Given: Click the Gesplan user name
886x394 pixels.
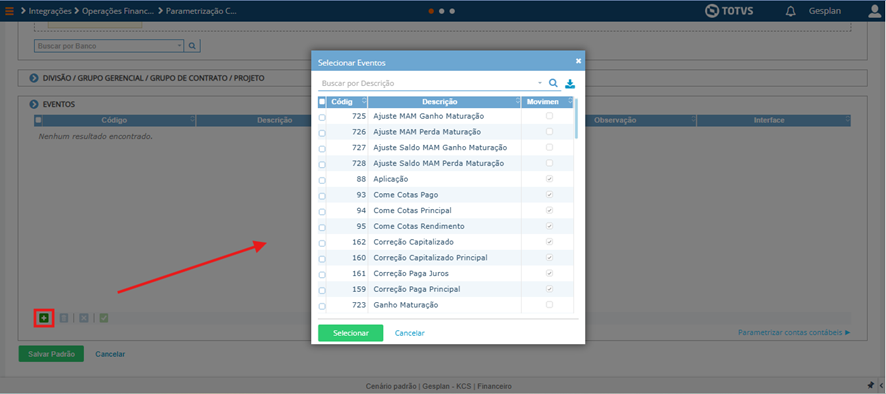Looking at the screenshot, I should pyautogui.click(x=824, y=11).
